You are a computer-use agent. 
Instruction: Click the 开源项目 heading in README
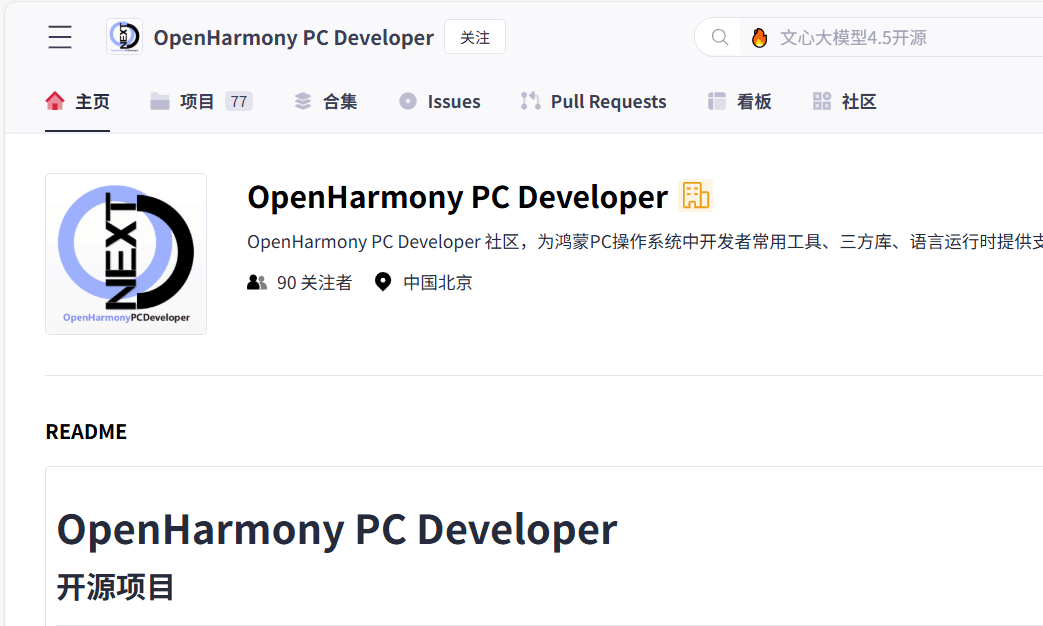click(115, 587)
